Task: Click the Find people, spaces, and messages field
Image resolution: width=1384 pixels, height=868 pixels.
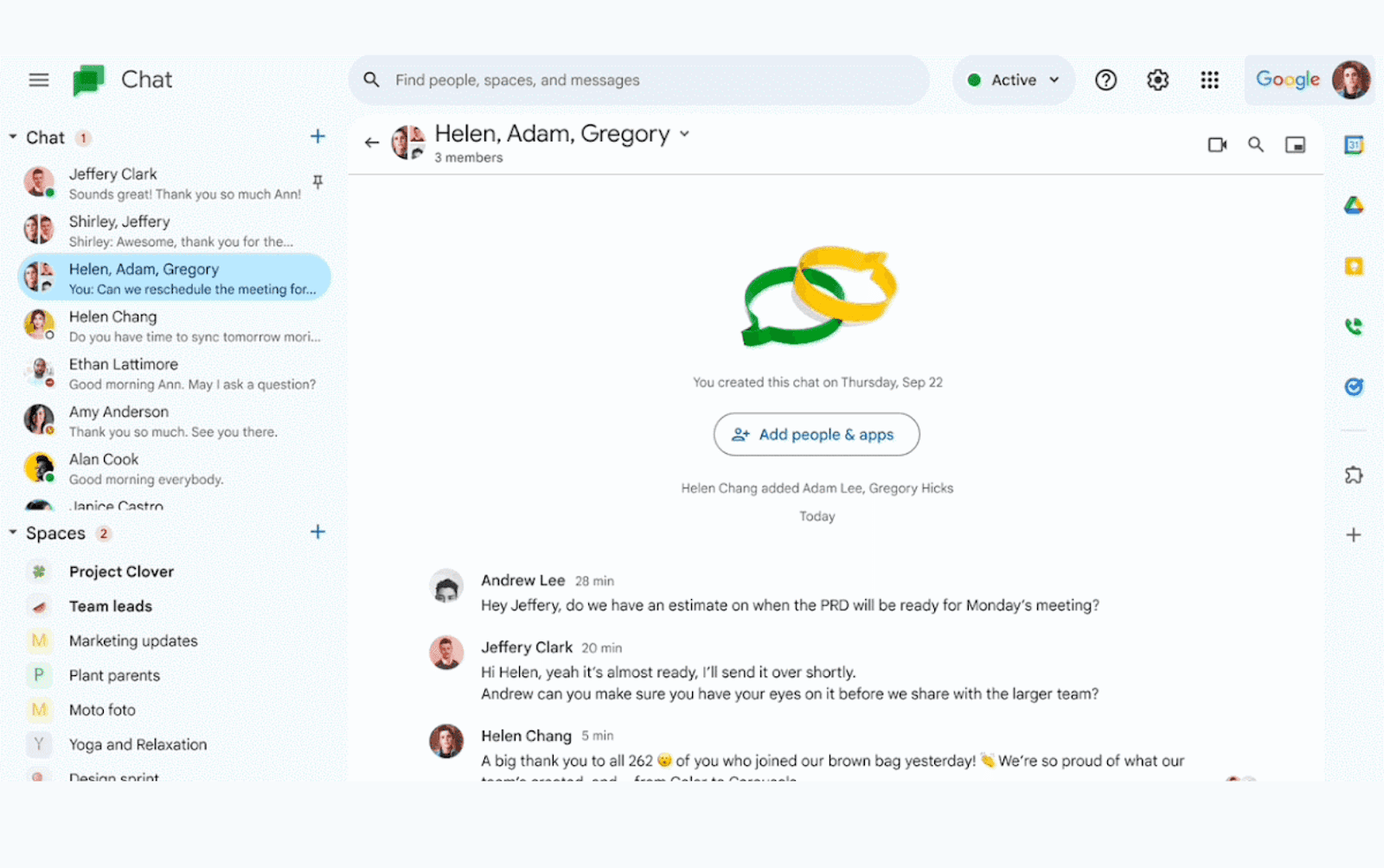Action: (639, 80)
